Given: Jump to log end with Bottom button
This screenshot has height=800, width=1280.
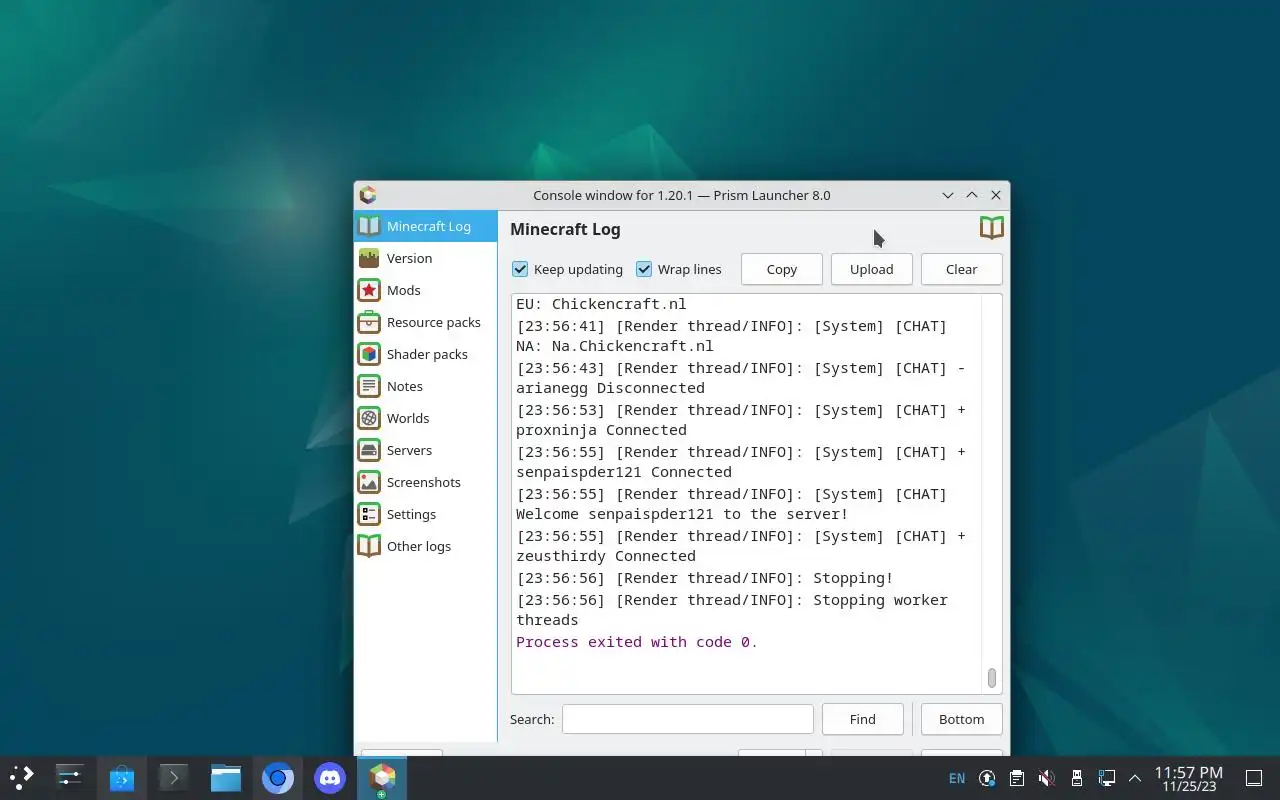Looking at the screenshot, I should point(961,719).
